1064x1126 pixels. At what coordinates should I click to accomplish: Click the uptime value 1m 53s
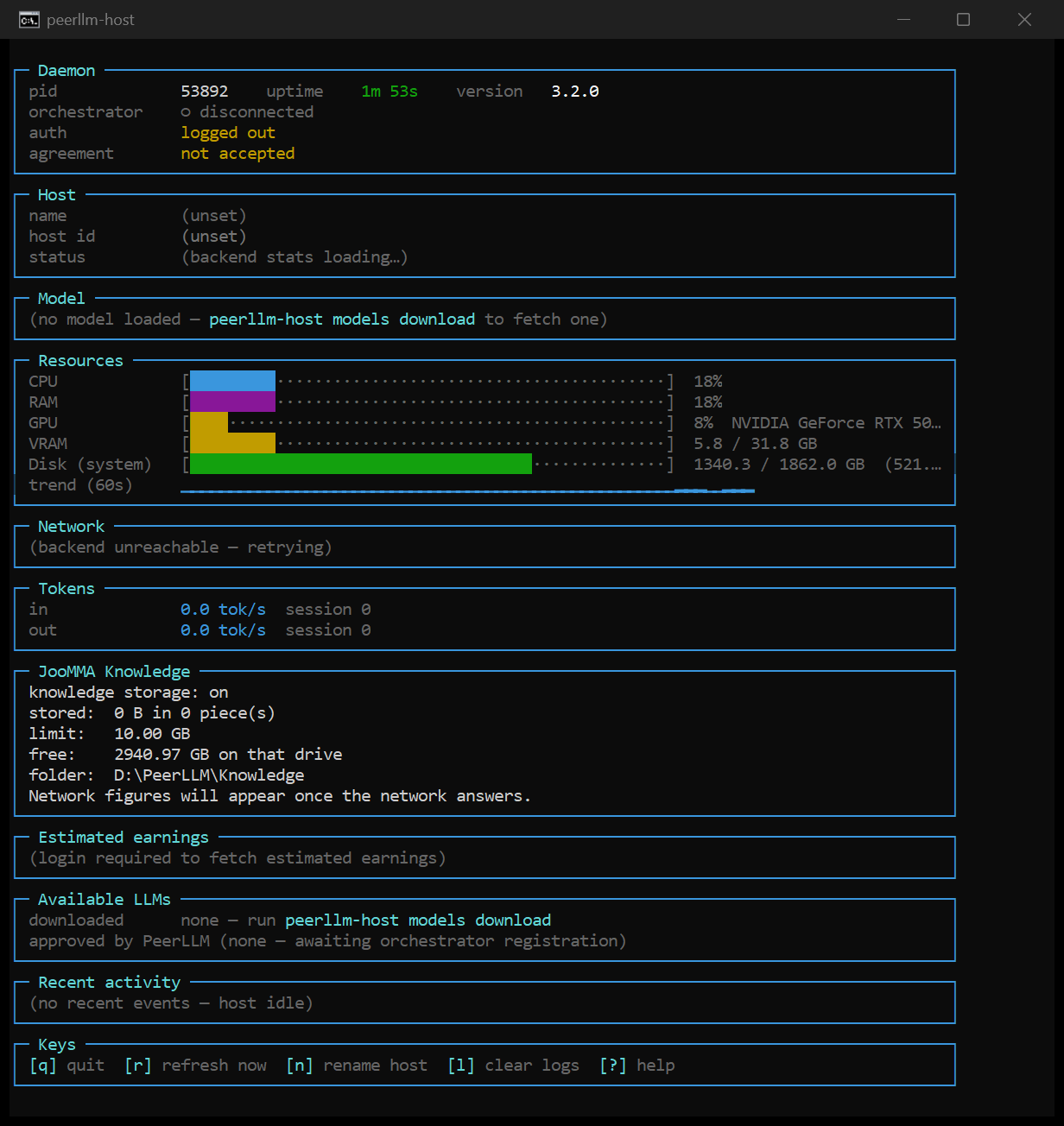389,92
